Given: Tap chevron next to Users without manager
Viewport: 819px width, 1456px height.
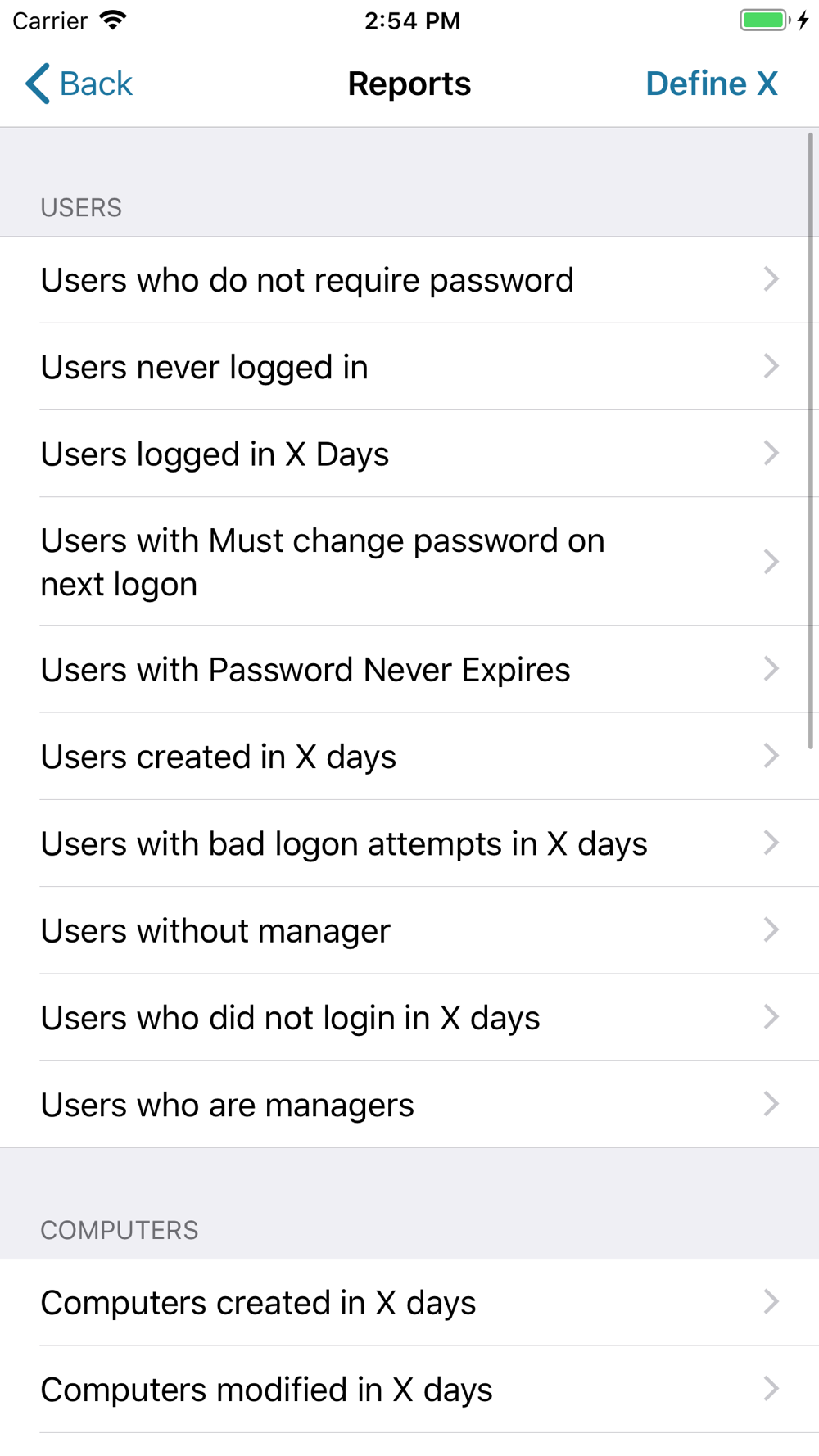Looking at the screenshot, I should pyautogui.click(x=771, y=930).
